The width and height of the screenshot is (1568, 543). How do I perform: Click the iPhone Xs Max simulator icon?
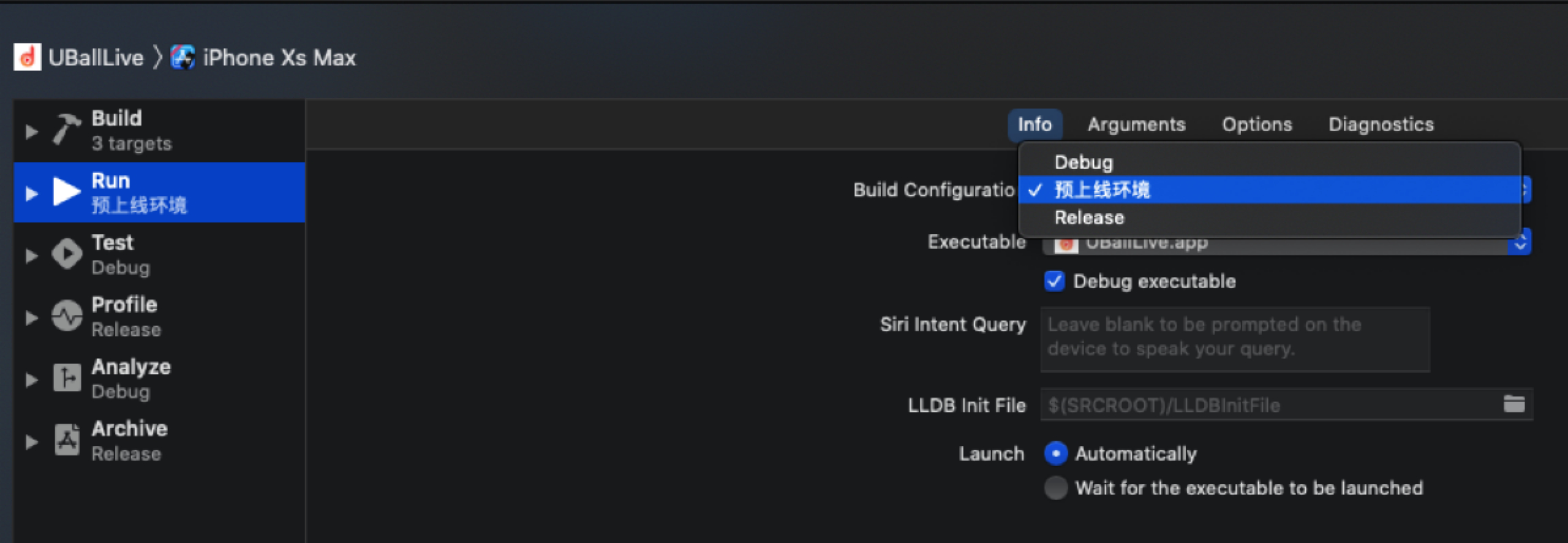point(183,58)
